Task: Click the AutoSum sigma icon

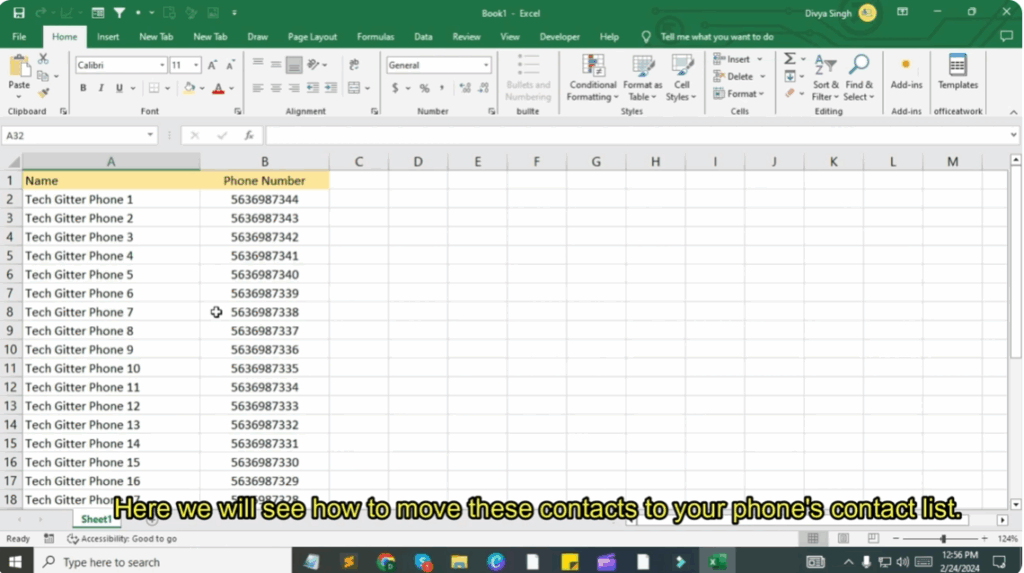Action: (790, 59)
